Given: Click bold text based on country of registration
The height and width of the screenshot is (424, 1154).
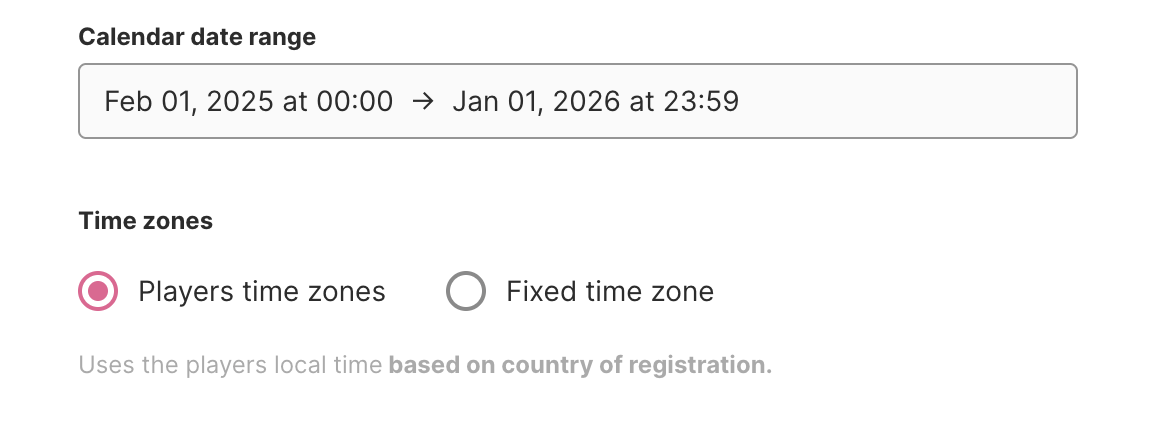Looking at the screenshot, I should [x=580, y=365].
